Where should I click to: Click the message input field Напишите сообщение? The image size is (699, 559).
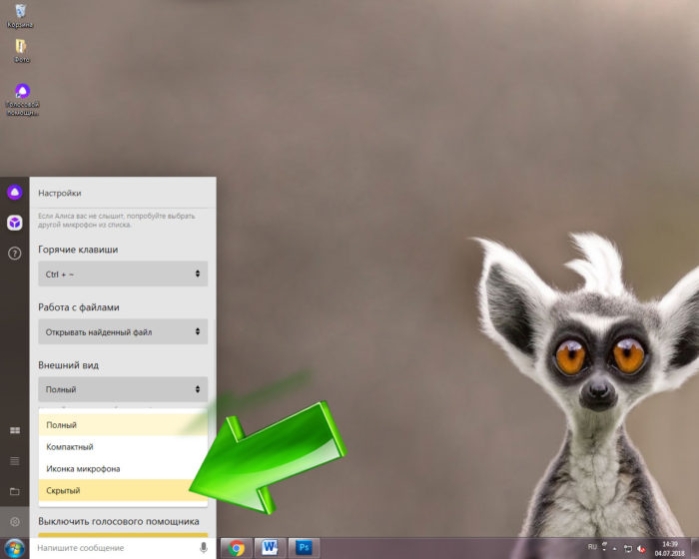coord(114,548)
